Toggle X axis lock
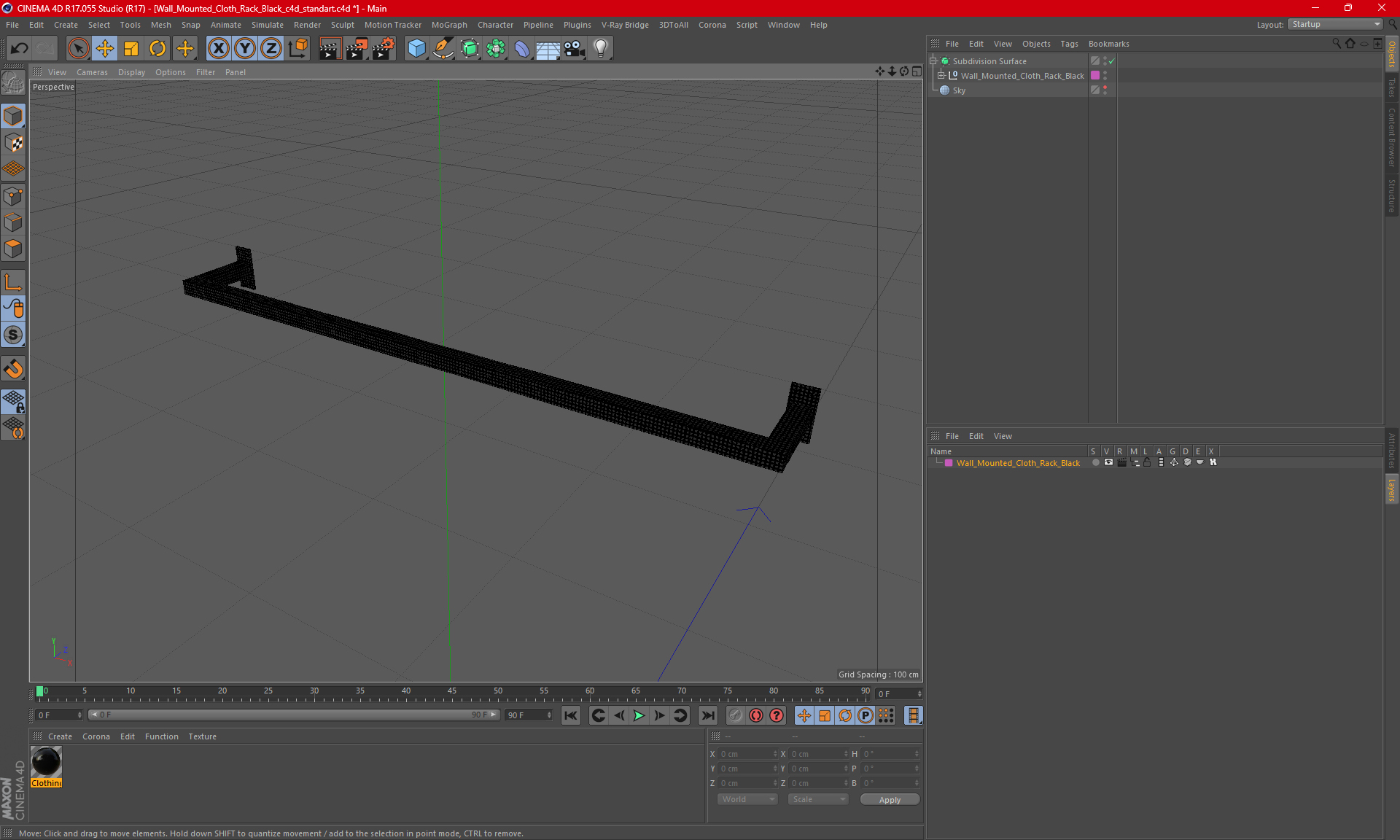The height and width of the screenshot is (840, 1400). click(218, 48)
